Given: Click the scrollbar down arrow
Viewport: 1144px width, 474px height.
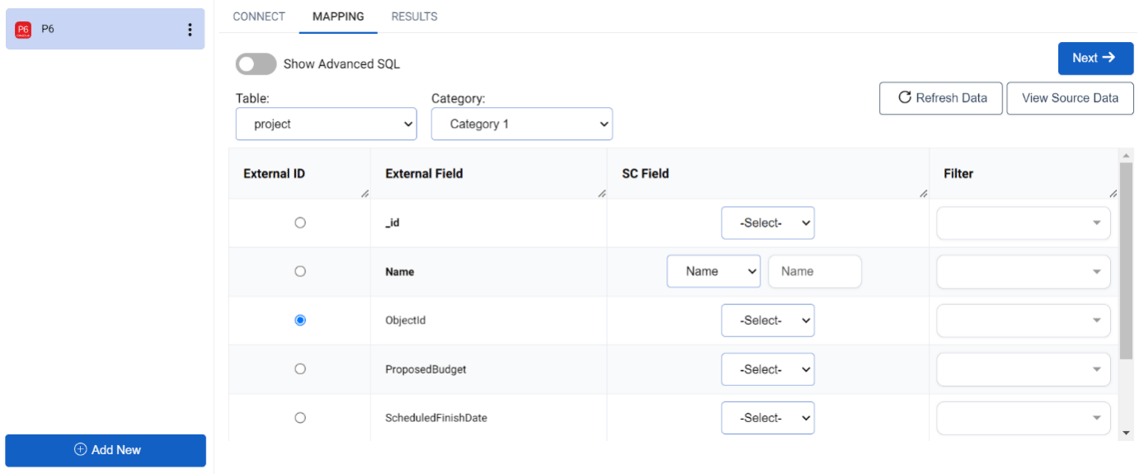Looking at the screenshot, I should click(1126, 433).
